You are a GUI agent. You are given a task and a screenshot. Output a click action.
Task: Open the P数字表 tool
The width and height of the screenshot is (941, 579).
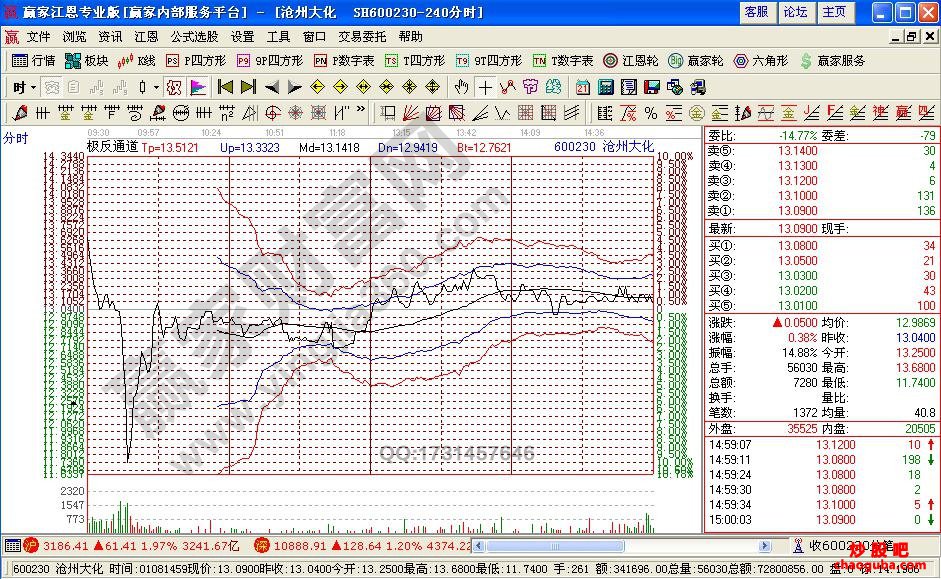pyautogui.click(x=344, y=61)
